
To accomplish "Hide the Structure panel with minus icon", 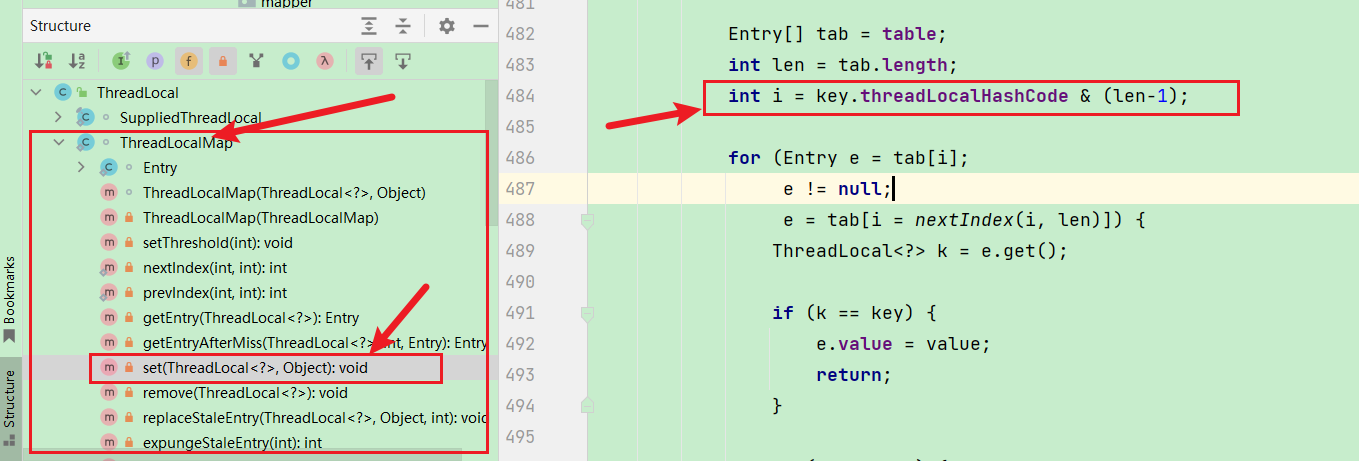I will pos(479,26).
